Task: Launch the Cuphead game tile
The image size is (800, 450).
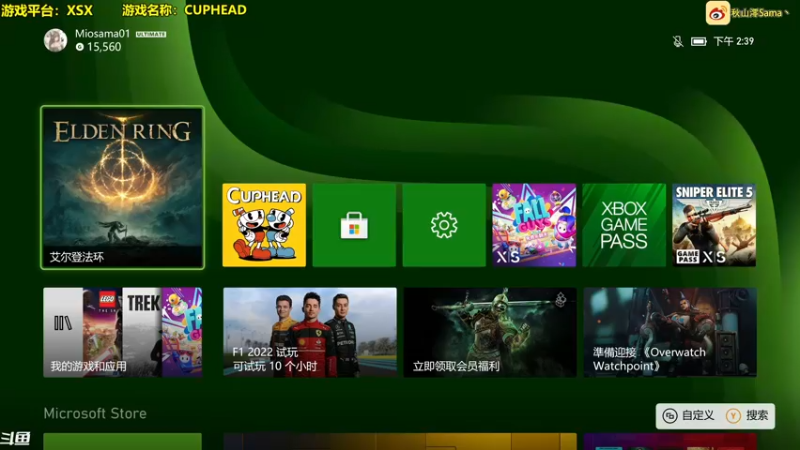Action: (264, 225)
